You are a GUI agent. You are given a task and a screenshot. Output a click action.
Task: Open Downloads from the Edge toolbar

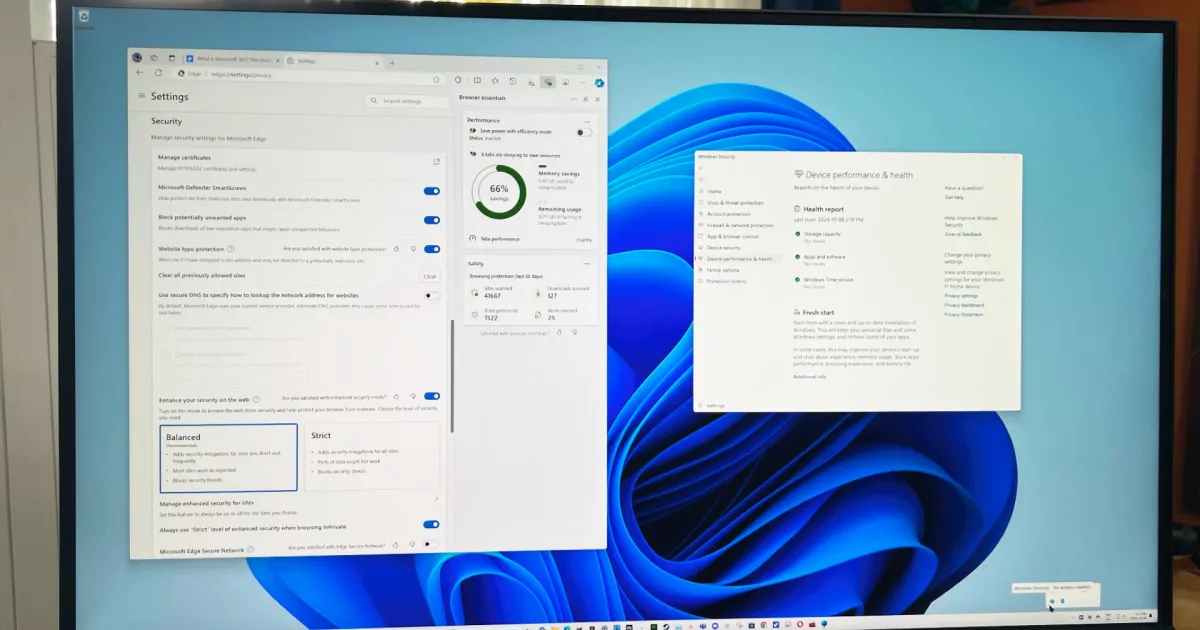[x=531, y=81]
